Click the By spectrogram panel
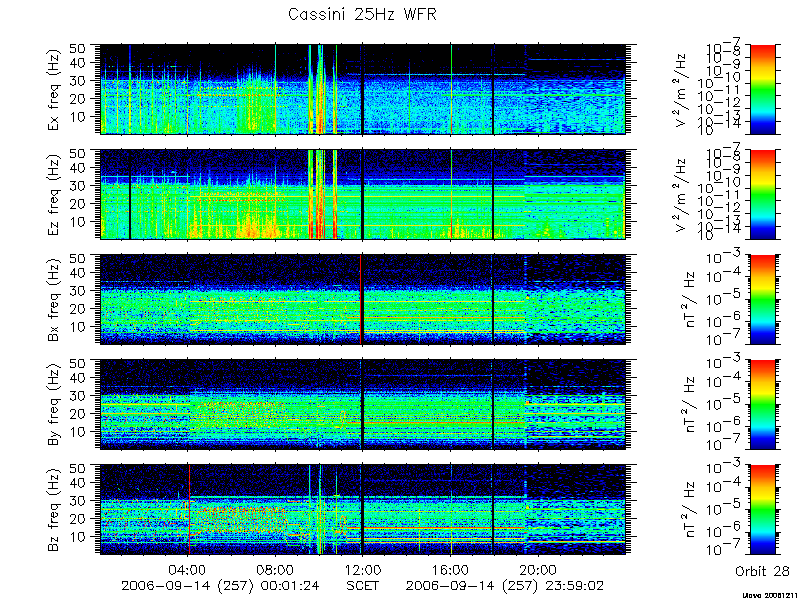This screenshot has width=800, height=600. (362, 404)
